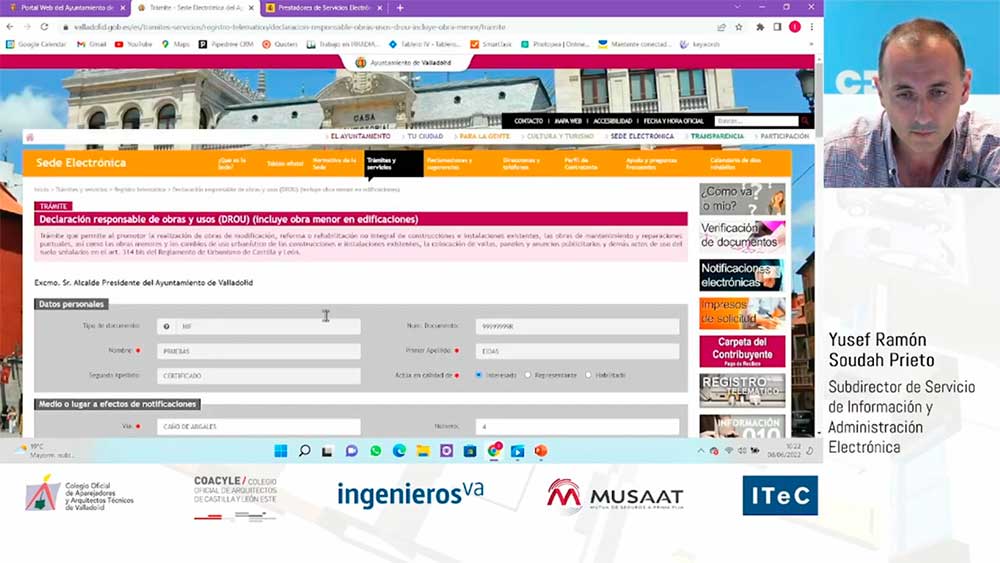Click the Nombre input field

click(x=258, y=351)
